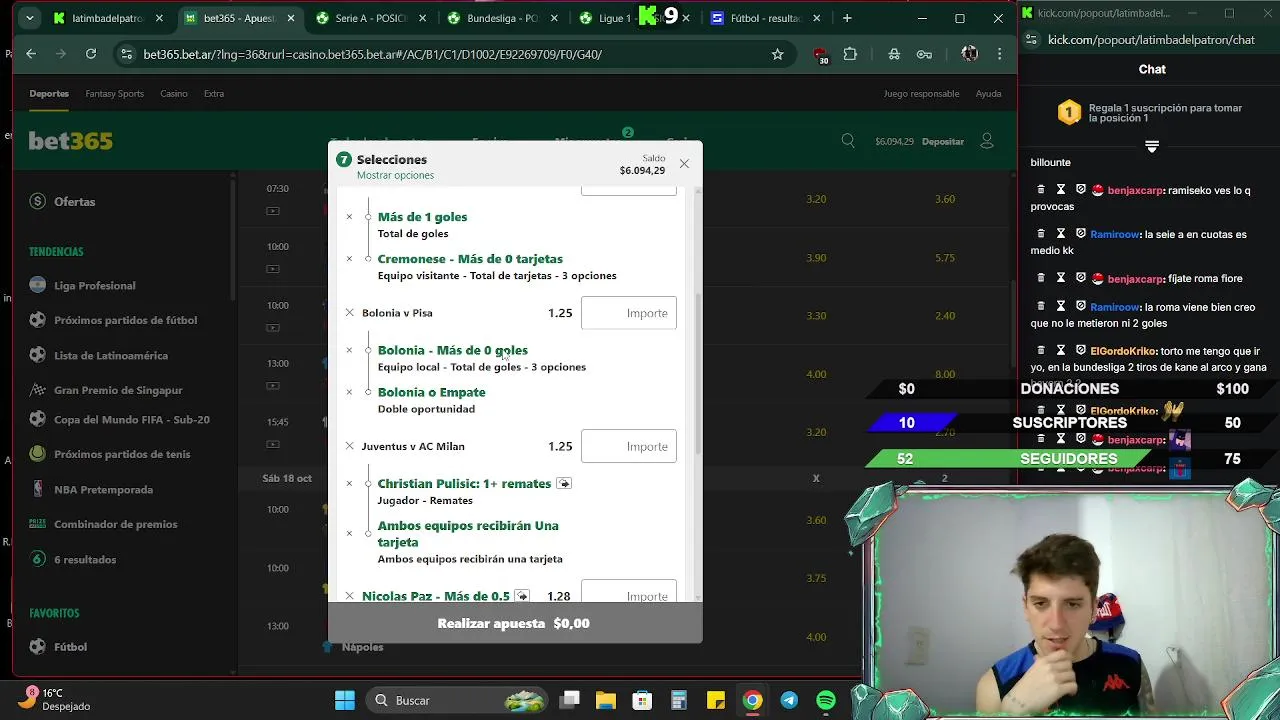Open 6 resultados in sidebar

tap(85, 560)
